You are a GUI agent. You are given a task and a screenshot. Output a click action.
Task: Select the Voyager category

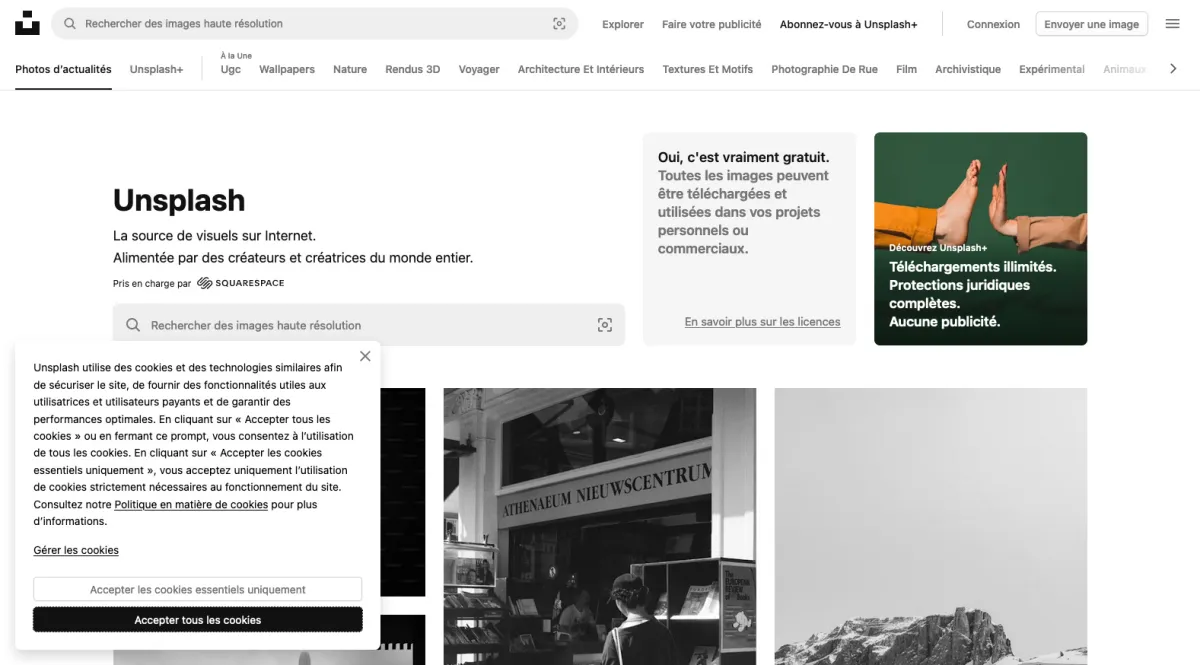coord(479,69)
